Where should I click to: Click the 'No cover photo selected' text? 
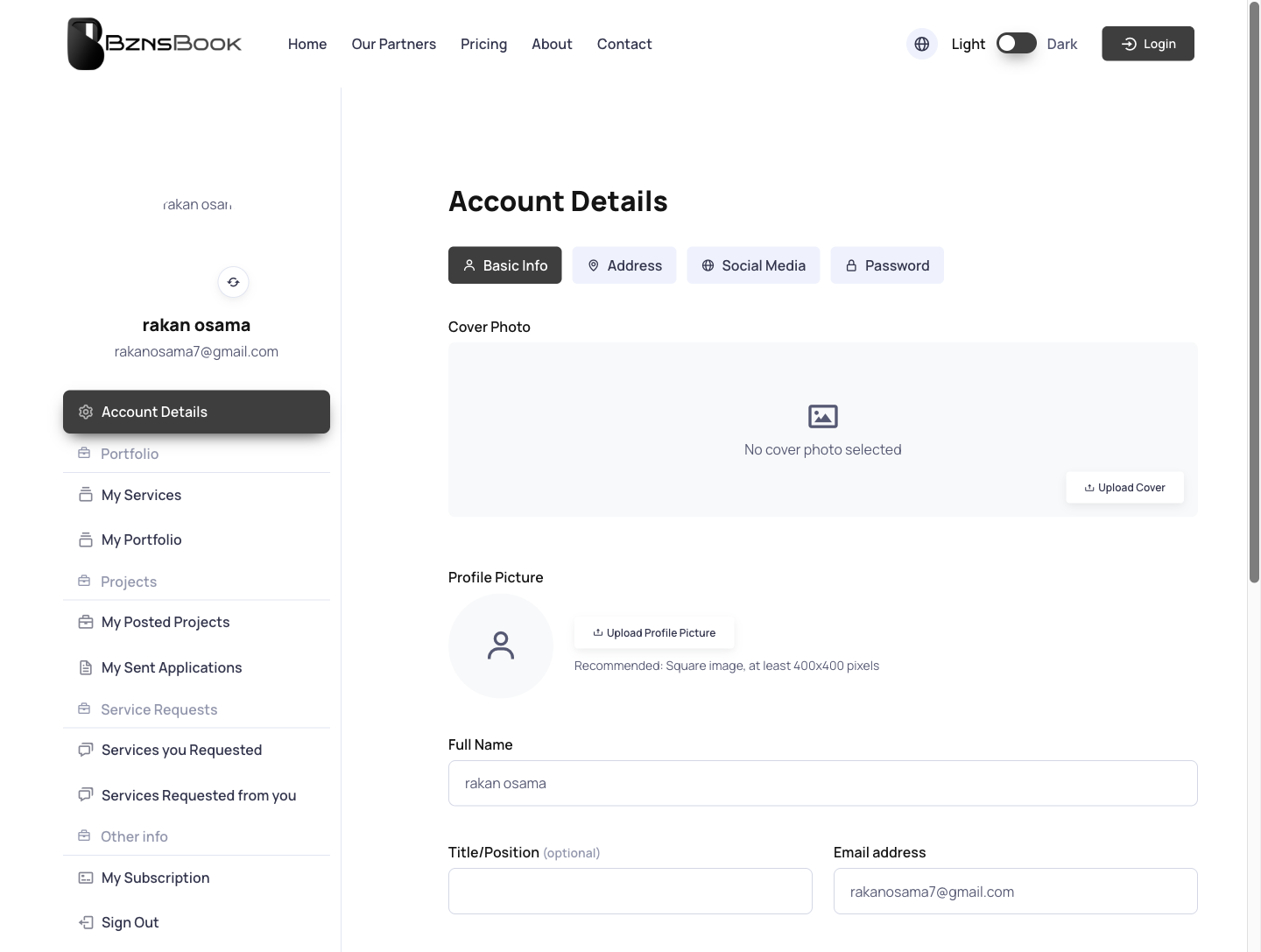[x=823, y=449]
